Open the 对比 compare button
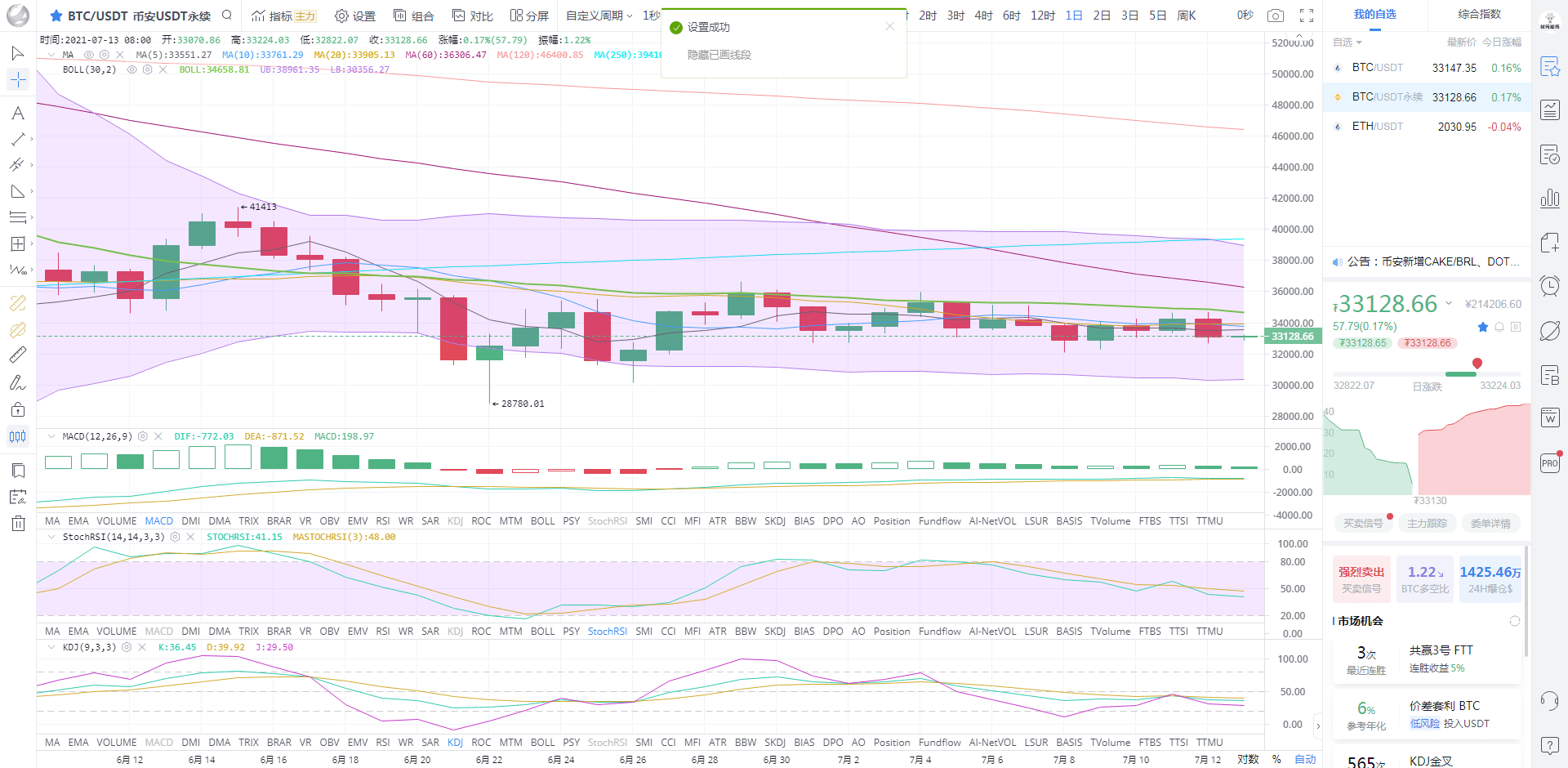The width and height of the screenshot is (1568, 768). coord(473,16)
